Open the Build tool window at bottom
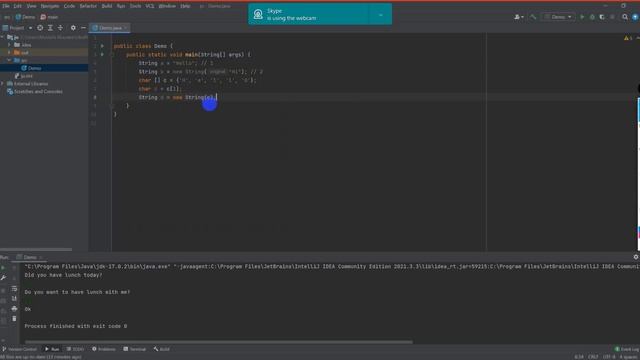Screen dimensions: 640x360 (x=162, y=349)
